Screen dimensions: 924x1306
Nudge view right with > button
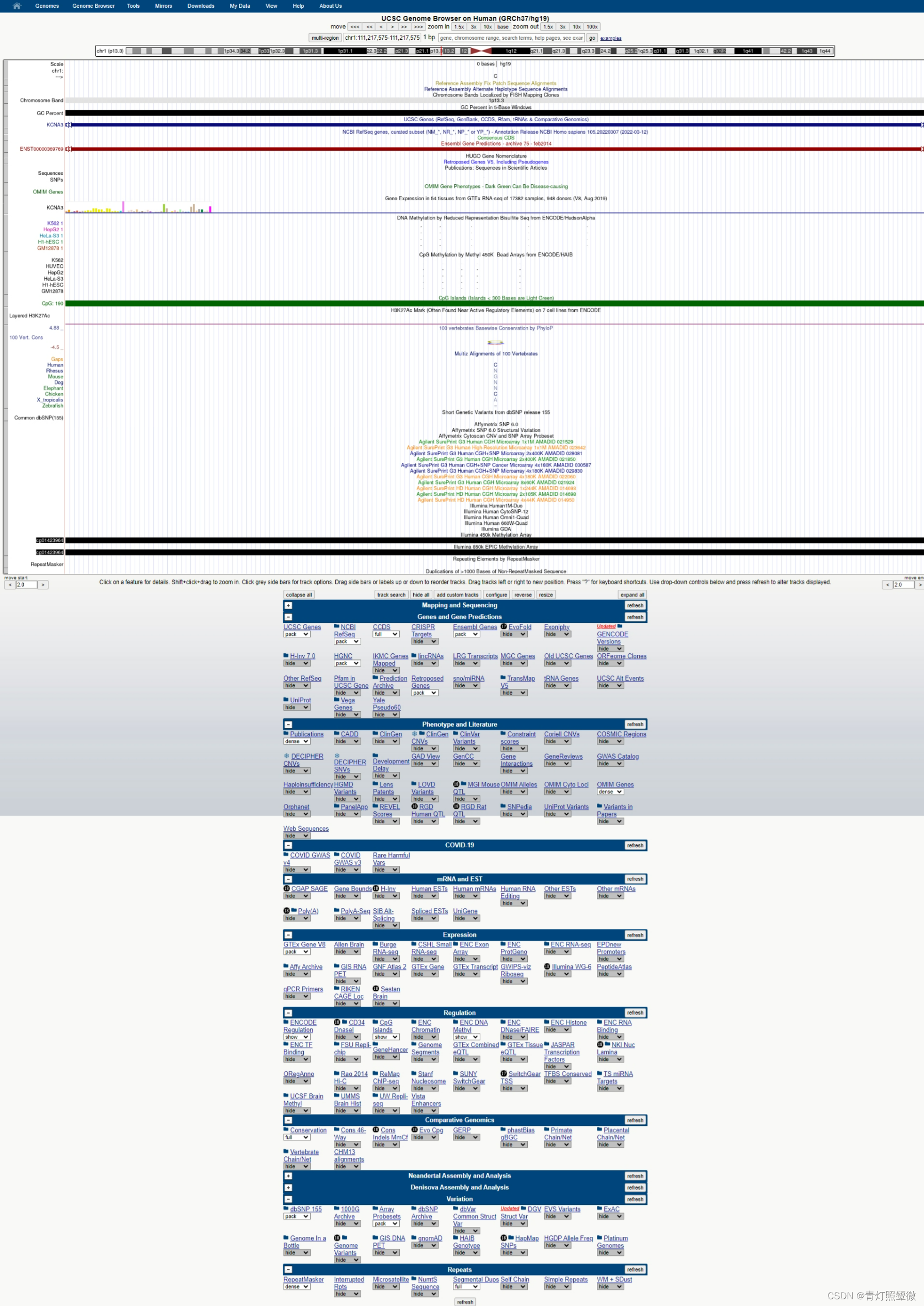click(x=392, y=27)
